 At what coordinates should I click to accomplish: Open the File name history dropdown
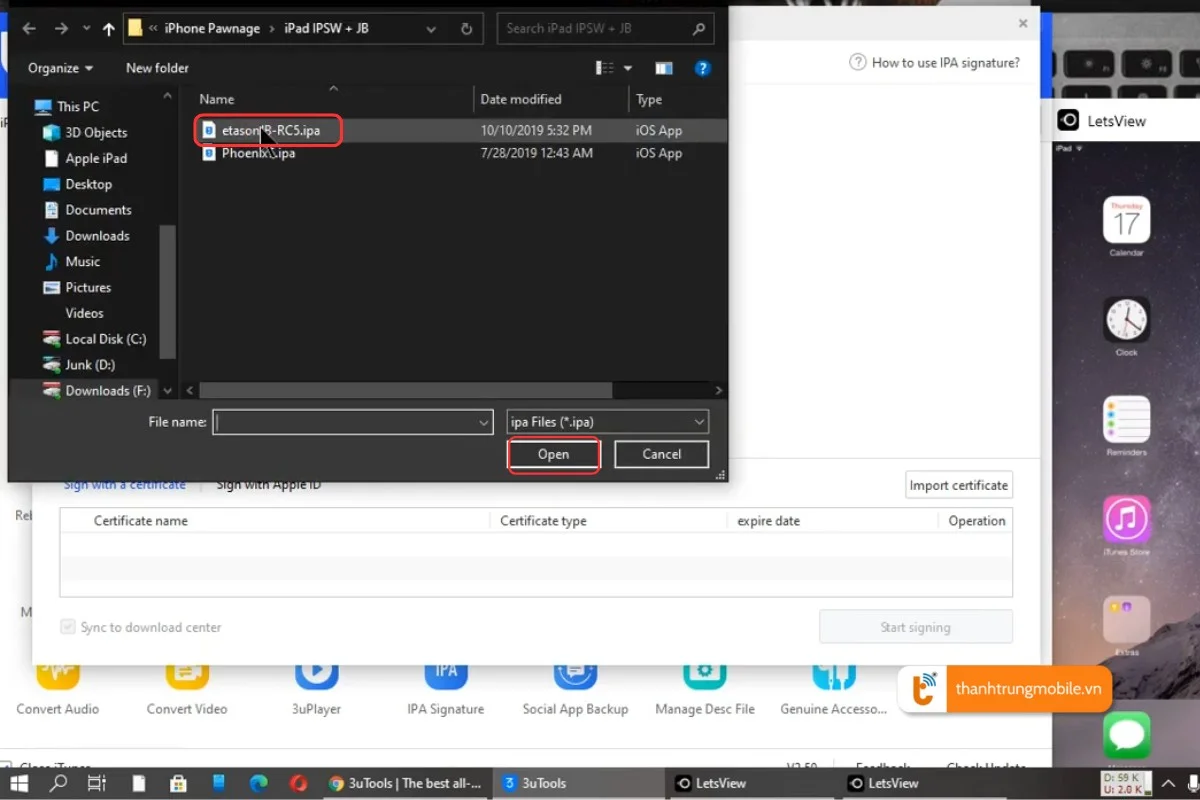484,422
